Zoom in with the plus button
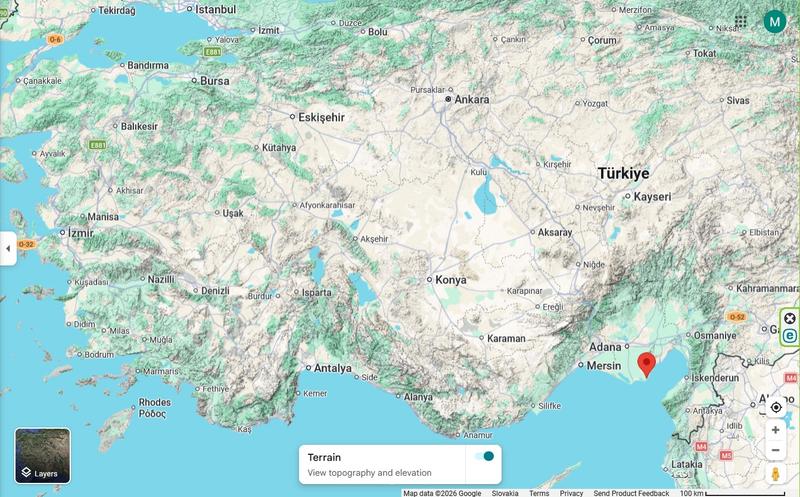The width and height of the screenshot is (800, 497). click(776, 430)
